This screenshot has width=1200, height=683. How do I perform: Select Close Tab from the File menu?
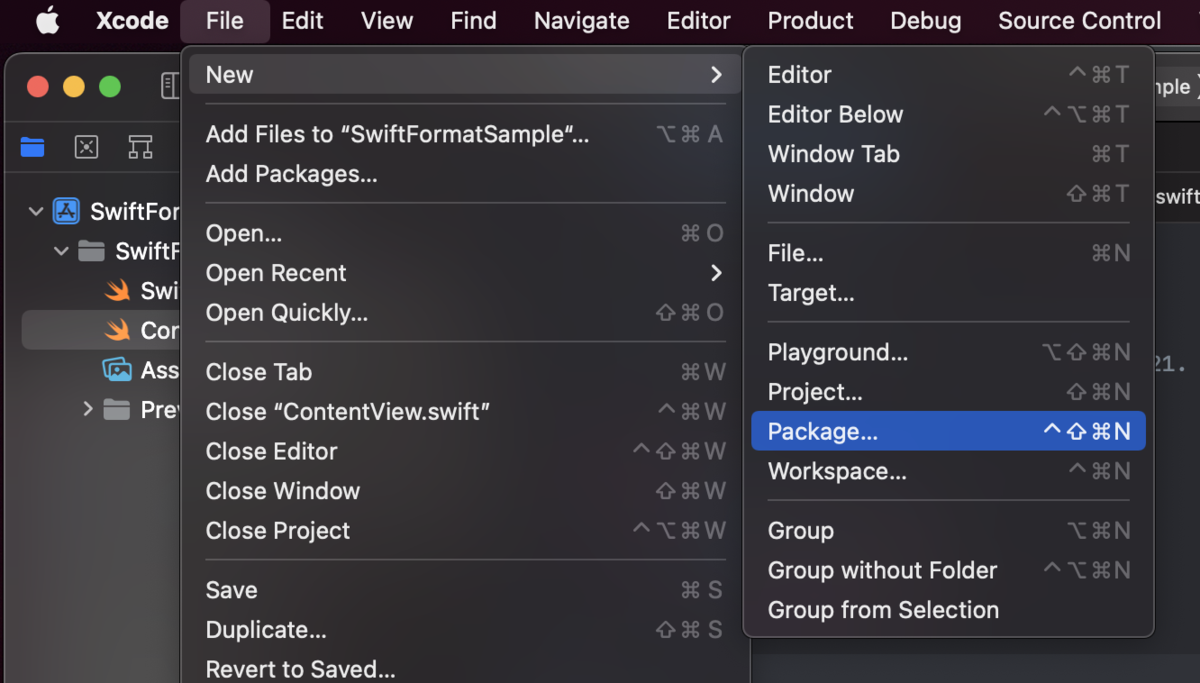259,371
